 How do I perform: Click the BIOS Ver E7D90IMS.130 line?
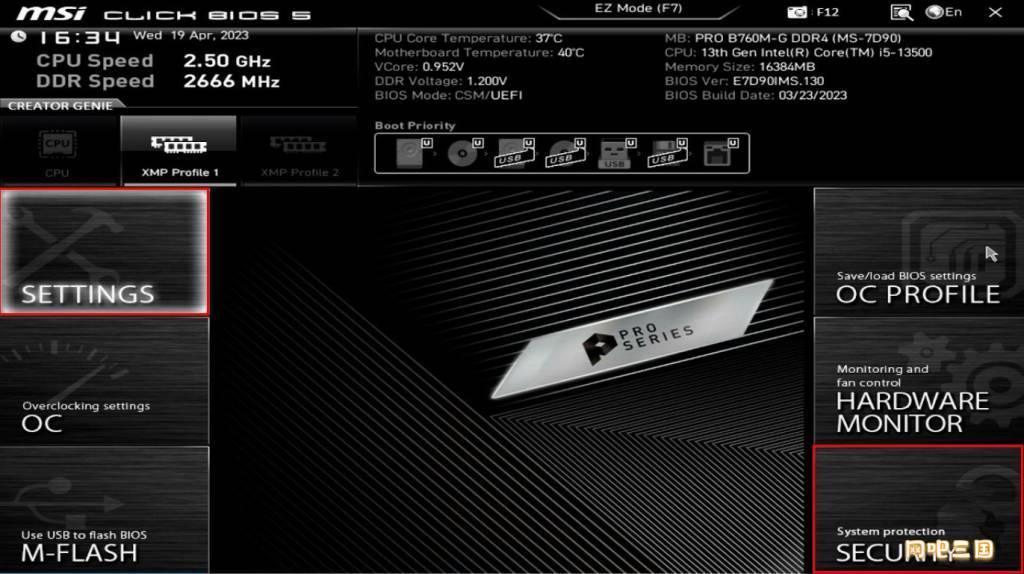pyautogui.click(x=744, y=81)
